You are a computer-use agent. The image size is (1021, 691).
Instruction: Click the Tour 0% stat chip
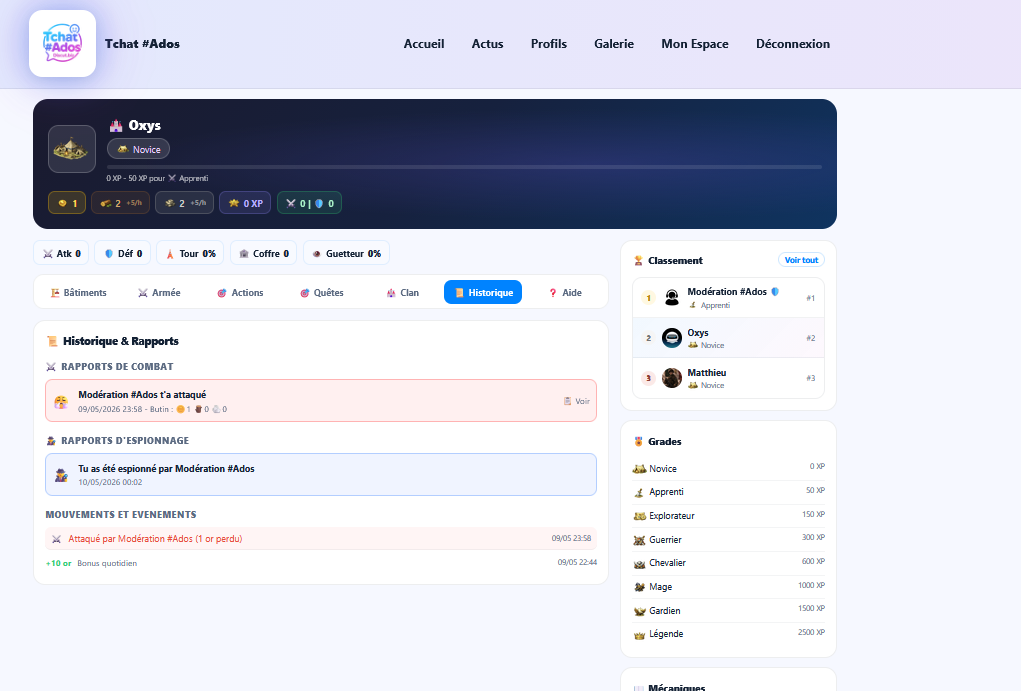tap(190, 253)
